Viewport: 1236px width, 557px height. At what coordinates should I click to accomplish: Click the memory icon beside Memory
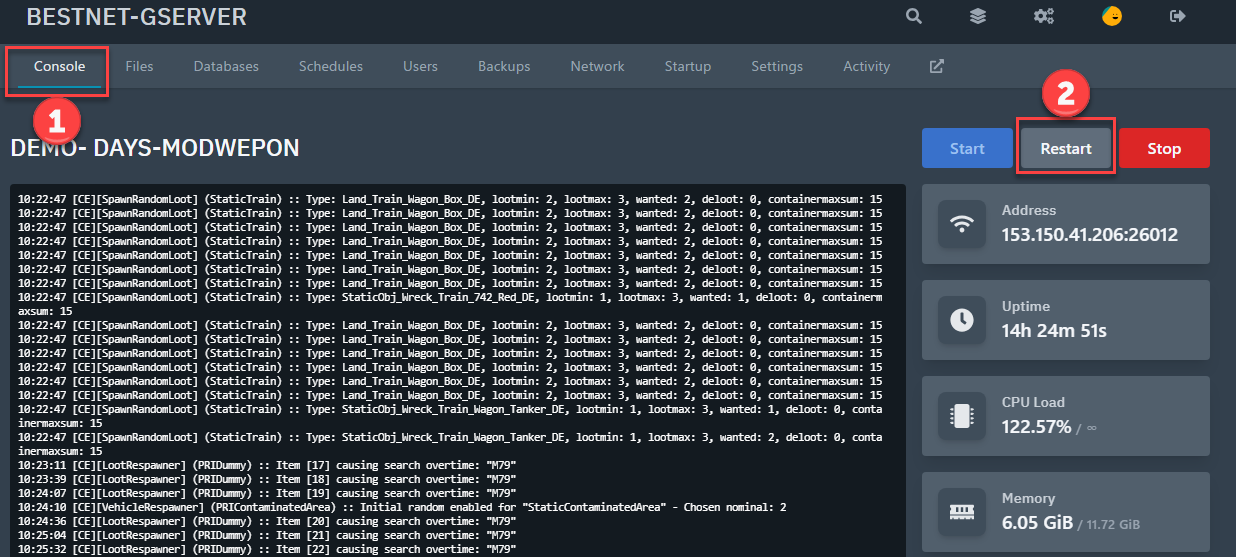pos(961,512)
